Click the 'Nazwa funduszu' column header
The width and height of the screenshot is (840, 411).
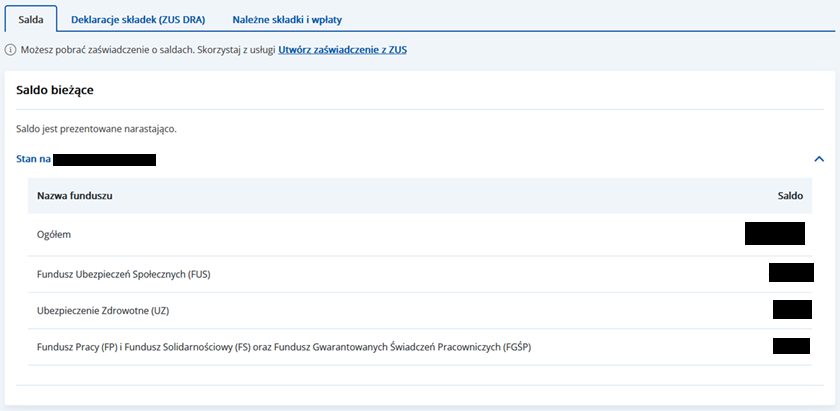[75, 195]
